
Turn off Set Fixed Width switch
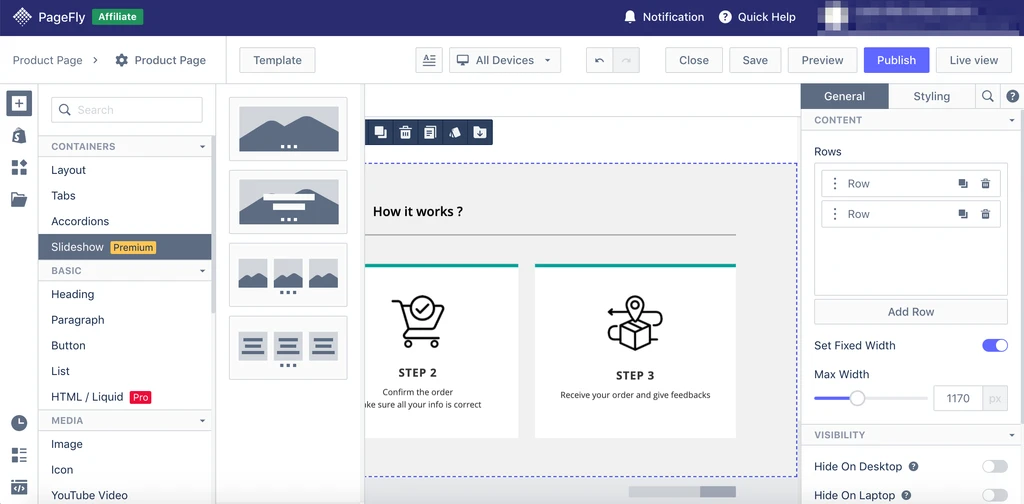pos(994,345)
